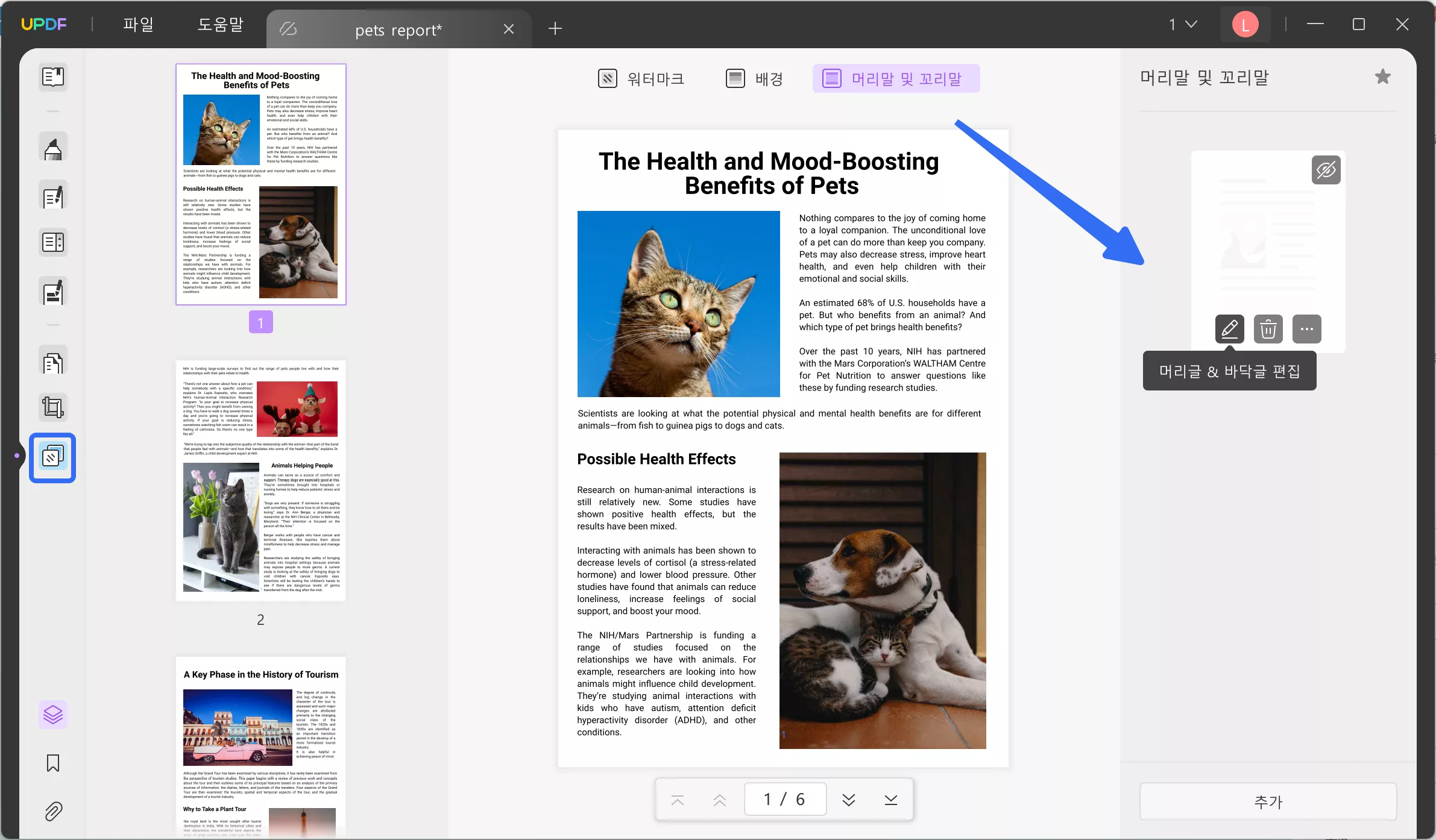Click the cat photo in the document

pyautogui.click(x=679, y=304)
